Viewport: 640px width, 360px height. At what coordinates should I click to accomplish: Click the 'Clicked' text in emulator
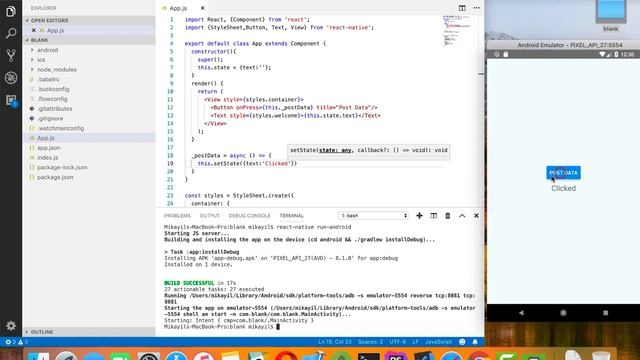tap(563, 188)
